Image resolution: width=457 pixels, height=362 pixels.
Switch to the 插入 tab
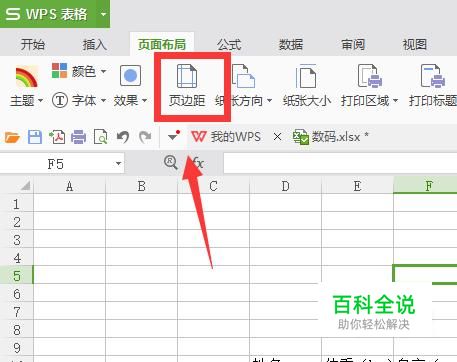(95, 44)
